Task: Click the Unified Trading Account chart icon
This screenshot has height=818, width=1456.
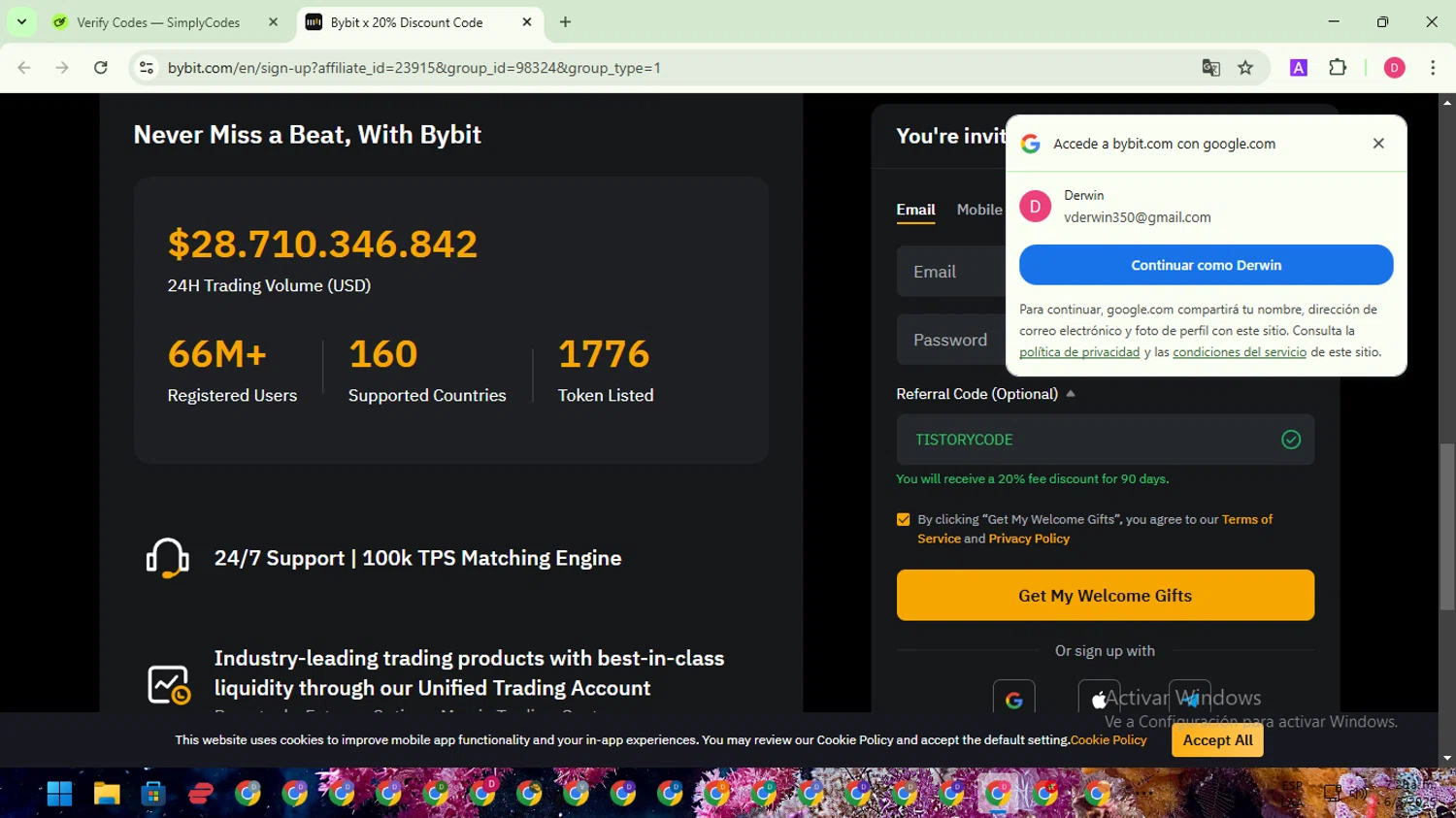Action: coord(168,684)
